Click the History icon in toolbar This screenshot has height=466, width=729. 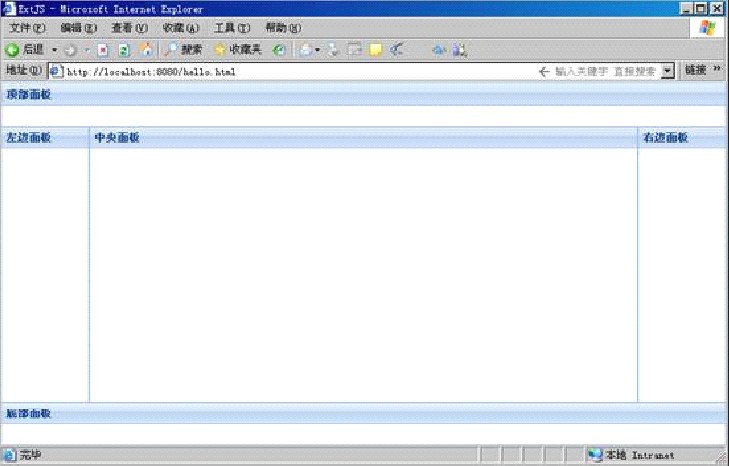point(279,49)
